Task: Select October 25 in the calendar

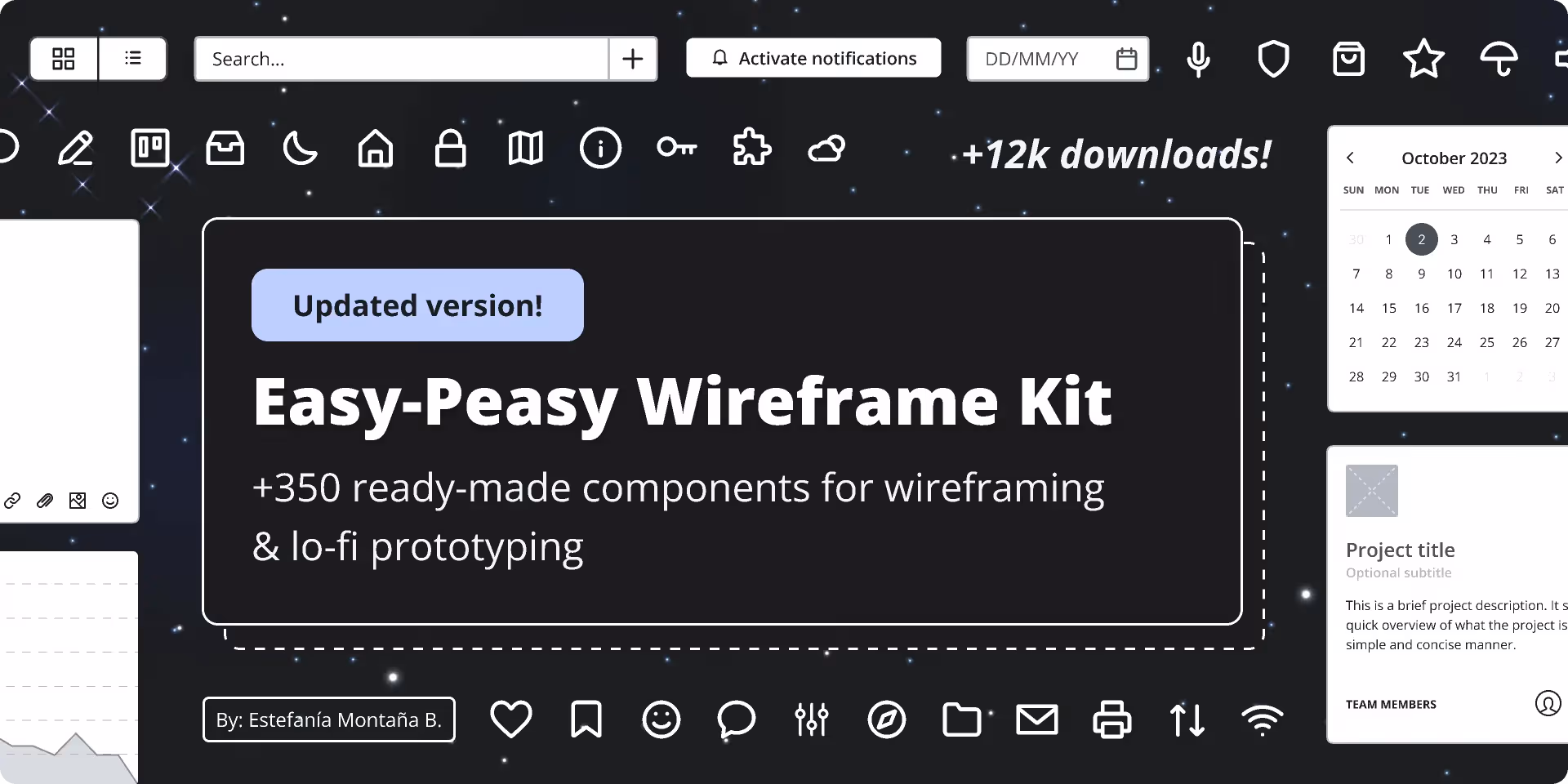Action: point(1487,342)
